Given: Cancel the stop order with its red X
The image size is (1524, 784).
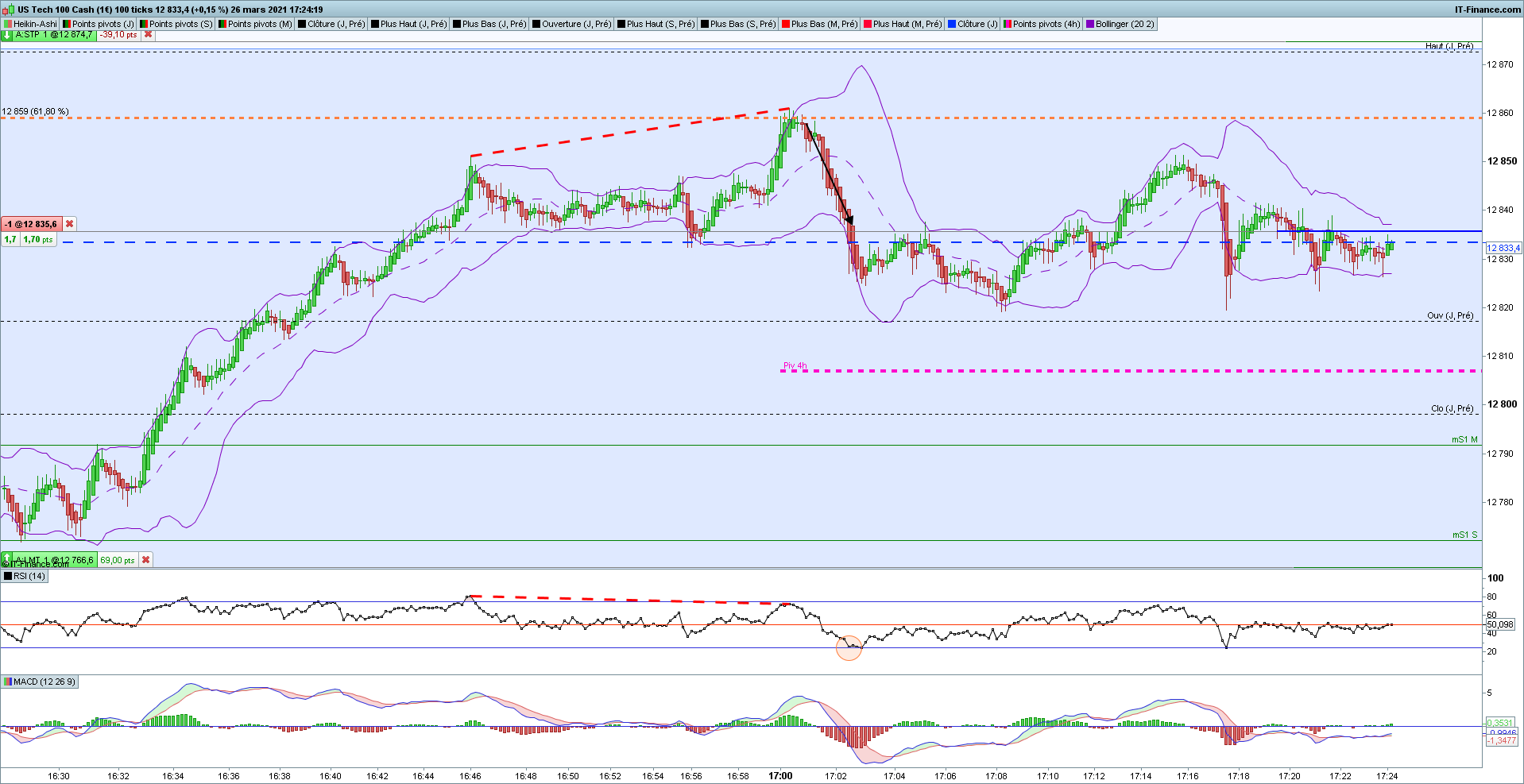Looking at the screenshot, I should pyautogui.click(x=148, y=35).
